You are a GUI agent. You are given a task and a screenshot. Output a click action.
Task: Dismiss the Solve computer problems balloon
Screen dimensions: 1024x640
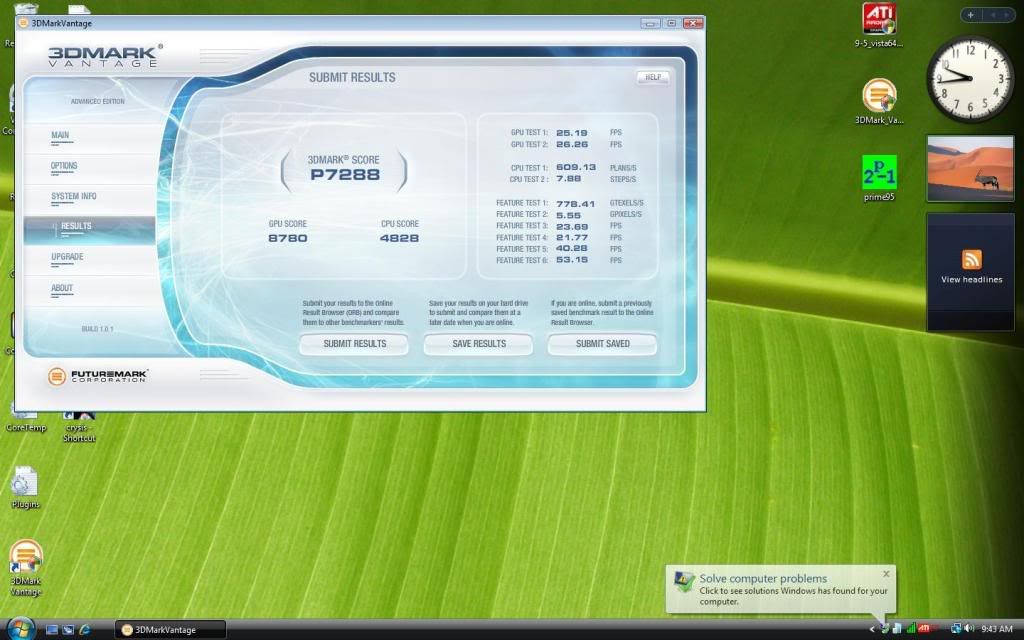[886, 574]
